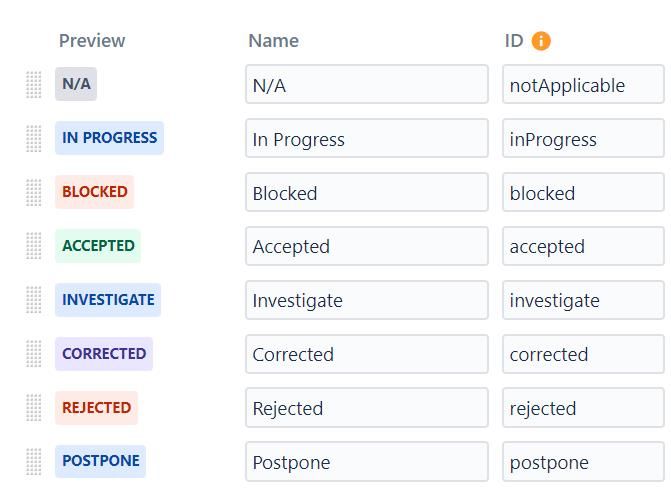Click the Name input showing Accepted

click(x=367, y=246)
